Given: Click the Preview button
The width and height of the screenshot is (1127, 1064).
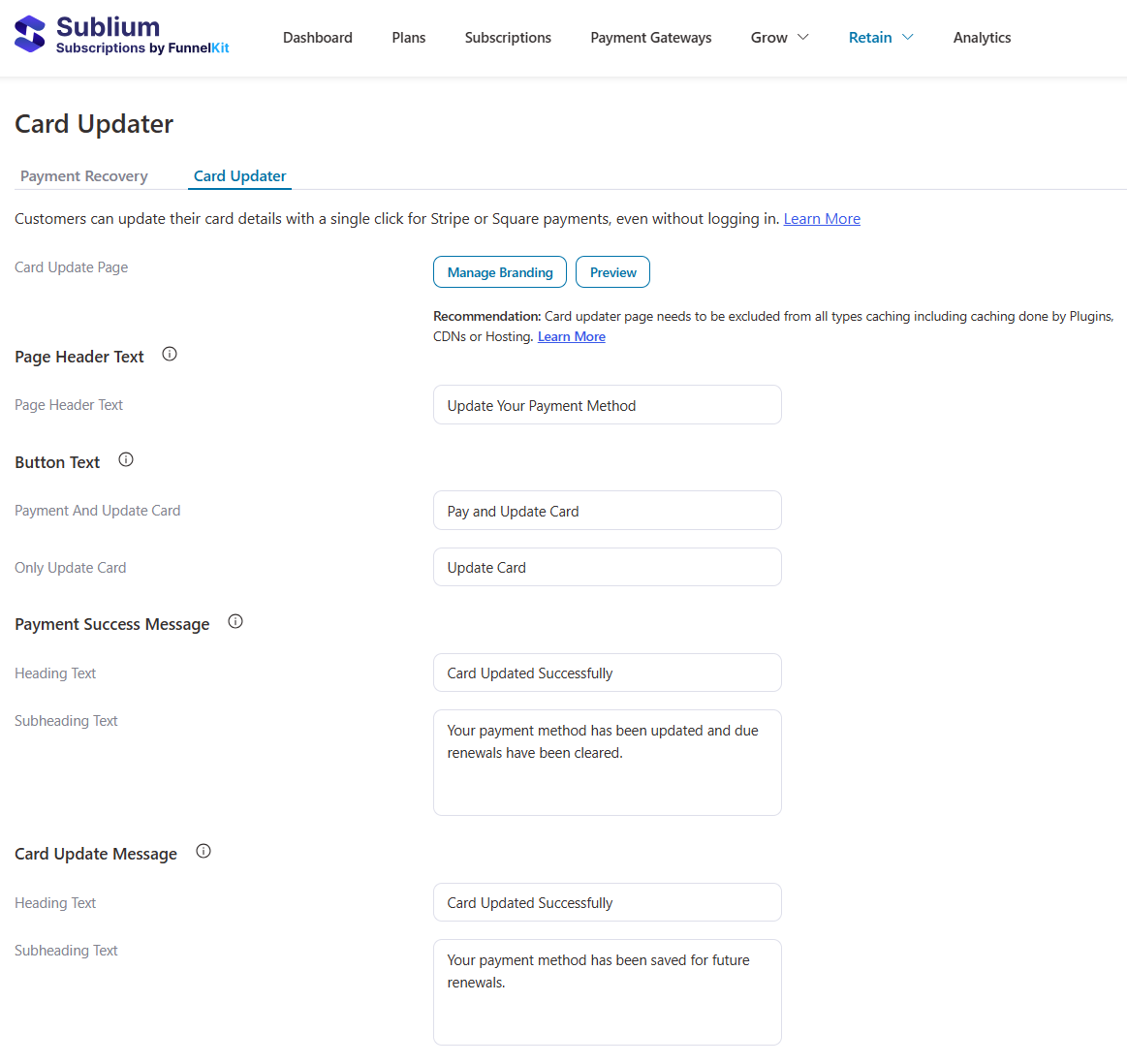Looking at the screenshot, I should (613, 271).
